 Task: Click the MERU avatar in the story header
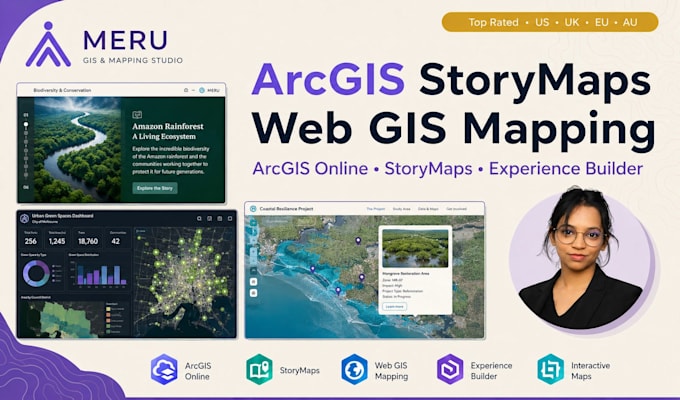pyautogui.click(x=202, y=90)
